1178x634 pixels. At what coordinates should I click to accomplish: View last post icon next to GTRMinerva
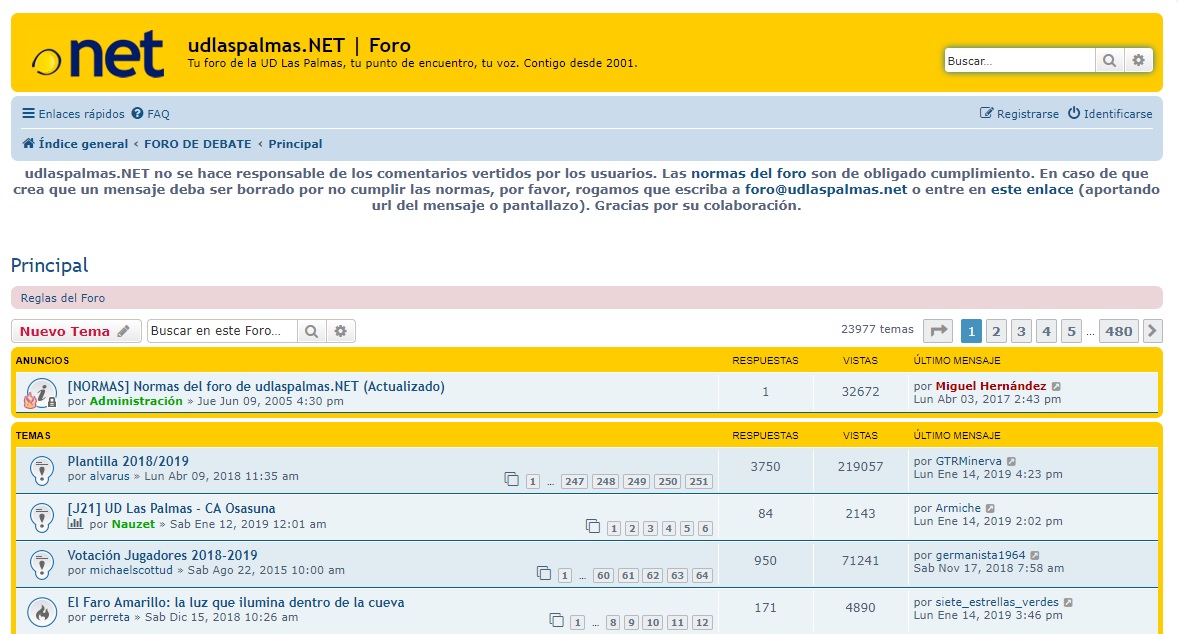1011,462
